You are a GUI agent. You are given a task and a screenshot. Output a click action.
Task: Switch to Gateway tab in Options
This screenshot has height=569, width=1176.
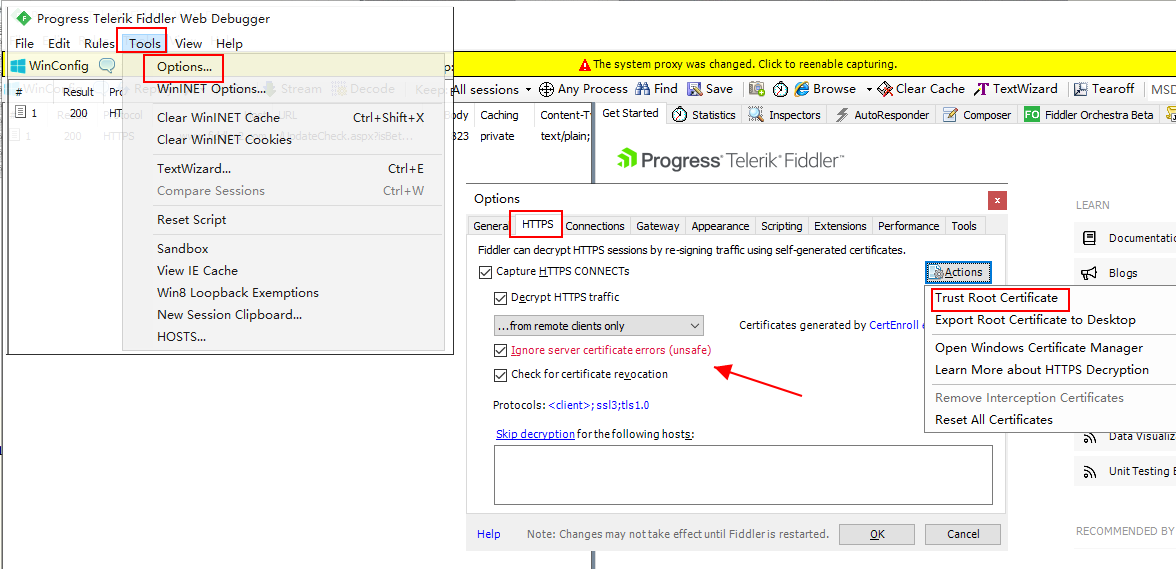(x=658, y=226)
